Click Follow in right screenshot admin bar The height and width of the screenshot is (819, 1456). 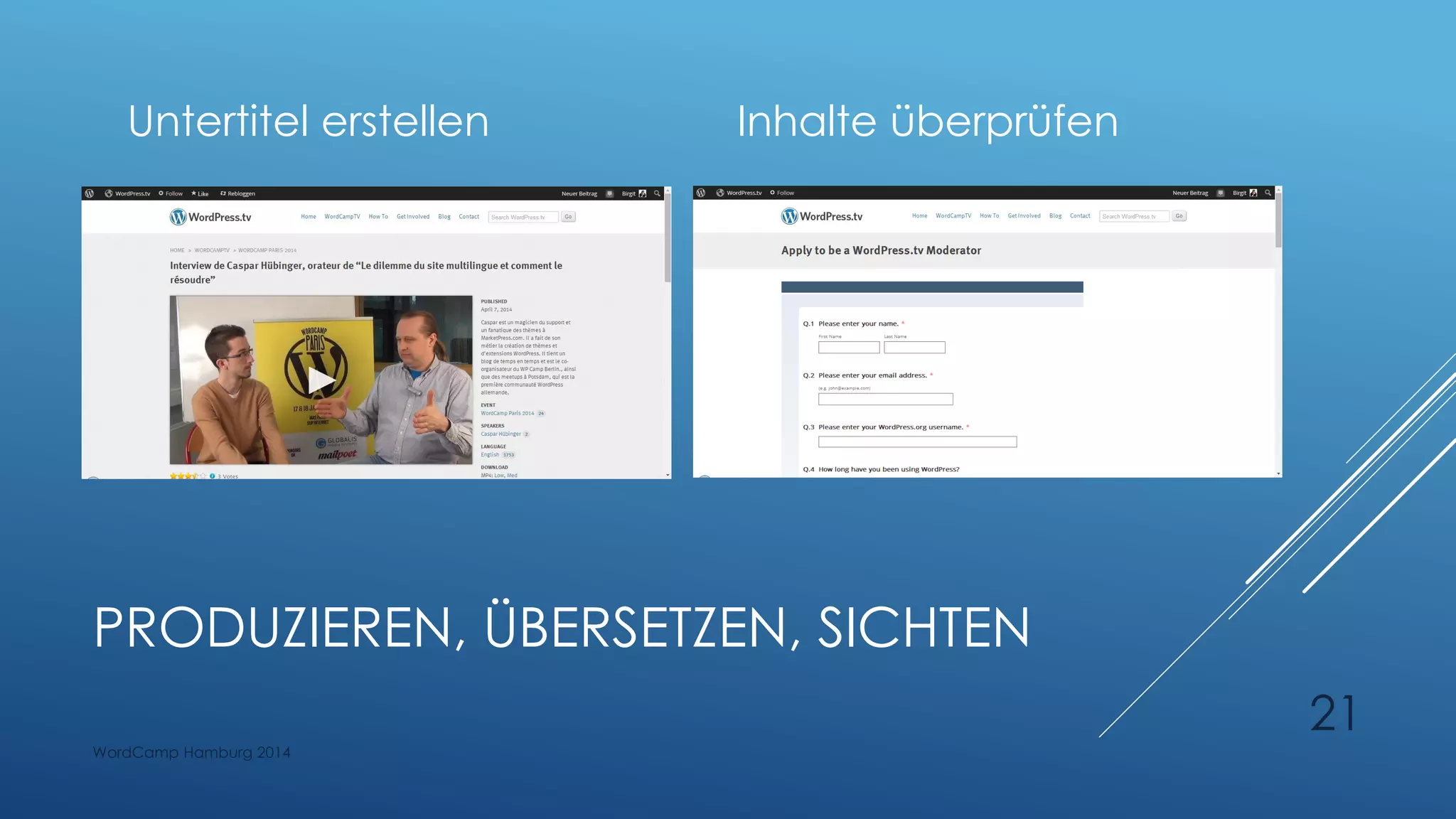[782, 193]
